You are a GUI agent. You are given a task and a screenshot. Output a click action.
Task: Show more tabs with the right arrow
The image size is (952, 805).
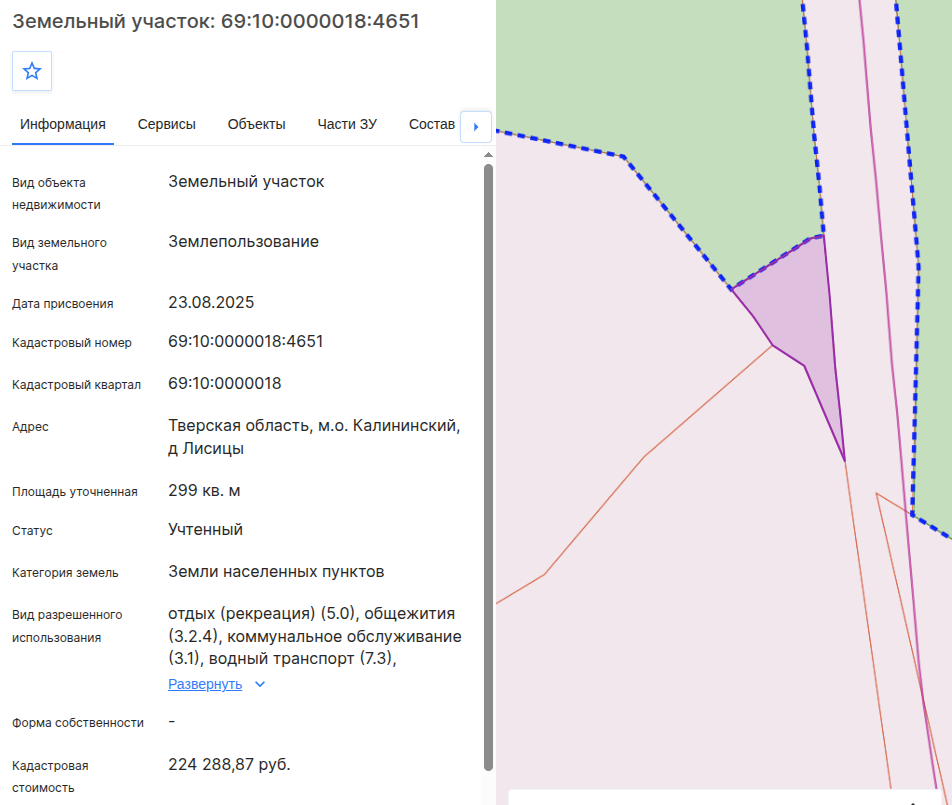pos(476,127)
